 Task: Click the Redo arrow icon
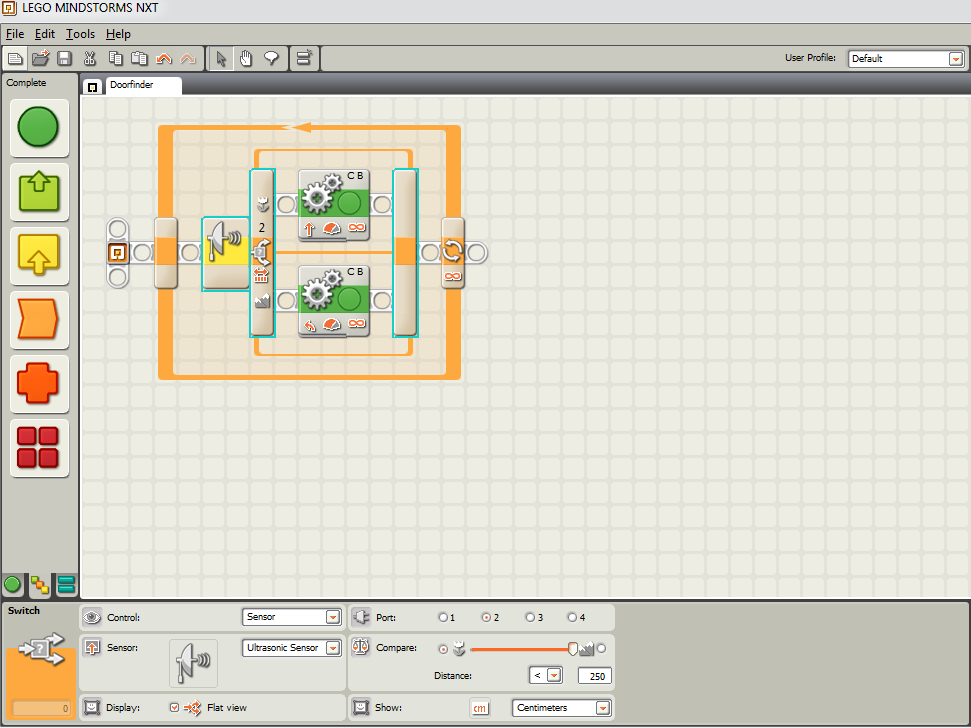point(188,59)
